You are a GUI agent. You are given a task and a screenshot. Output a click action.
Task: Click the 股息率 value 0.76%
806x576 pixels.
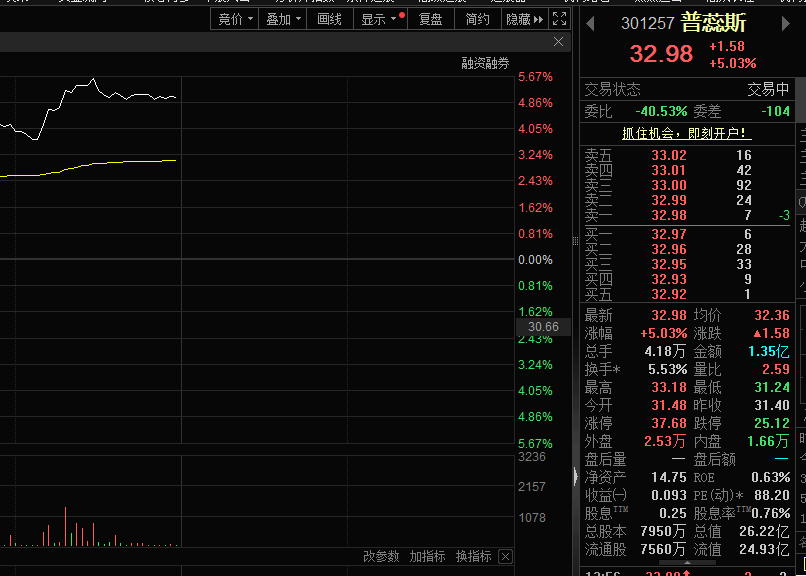tap(771, 513)
